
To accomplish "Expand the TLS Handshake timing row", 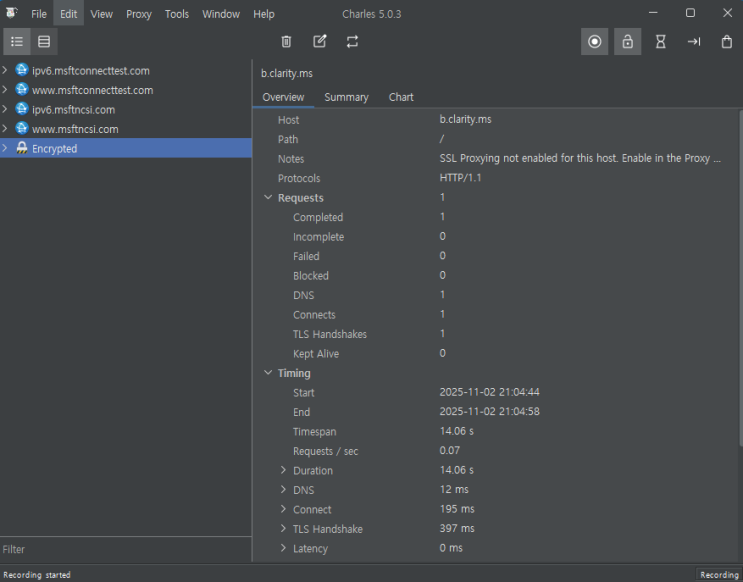I will [x=283, y=528].
